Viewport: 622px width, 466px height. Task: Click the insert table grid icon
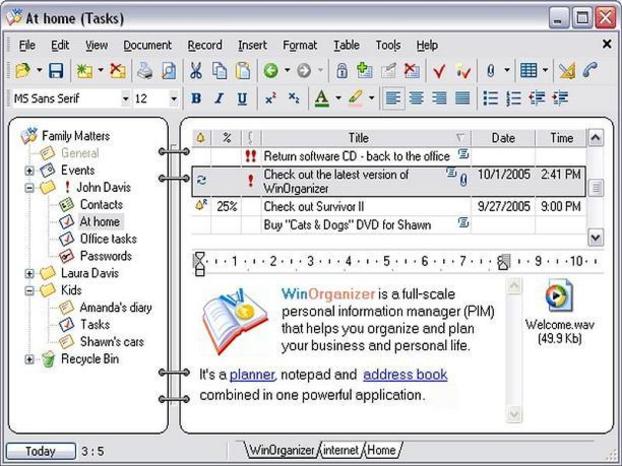point(528,71)
